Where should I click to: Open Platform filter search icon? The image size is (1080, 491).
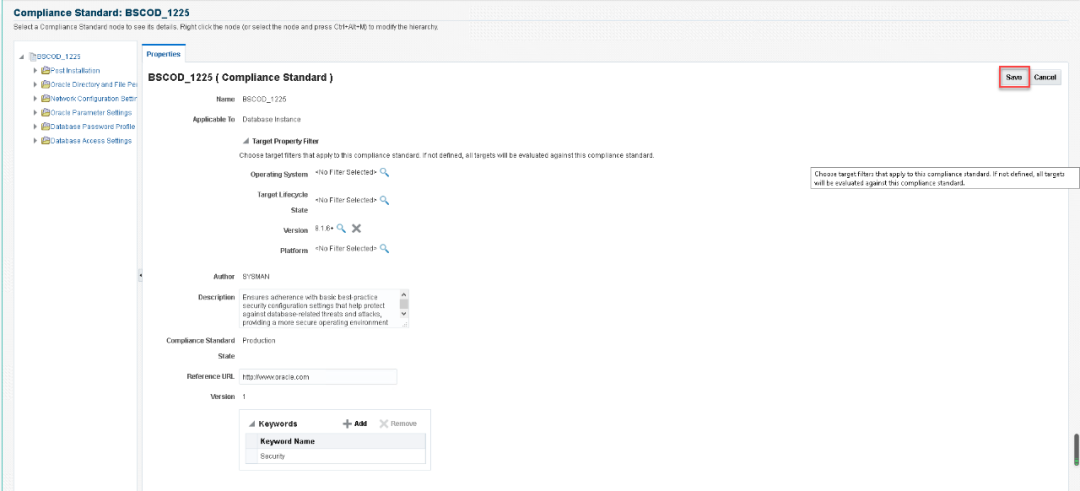point(384,248)
